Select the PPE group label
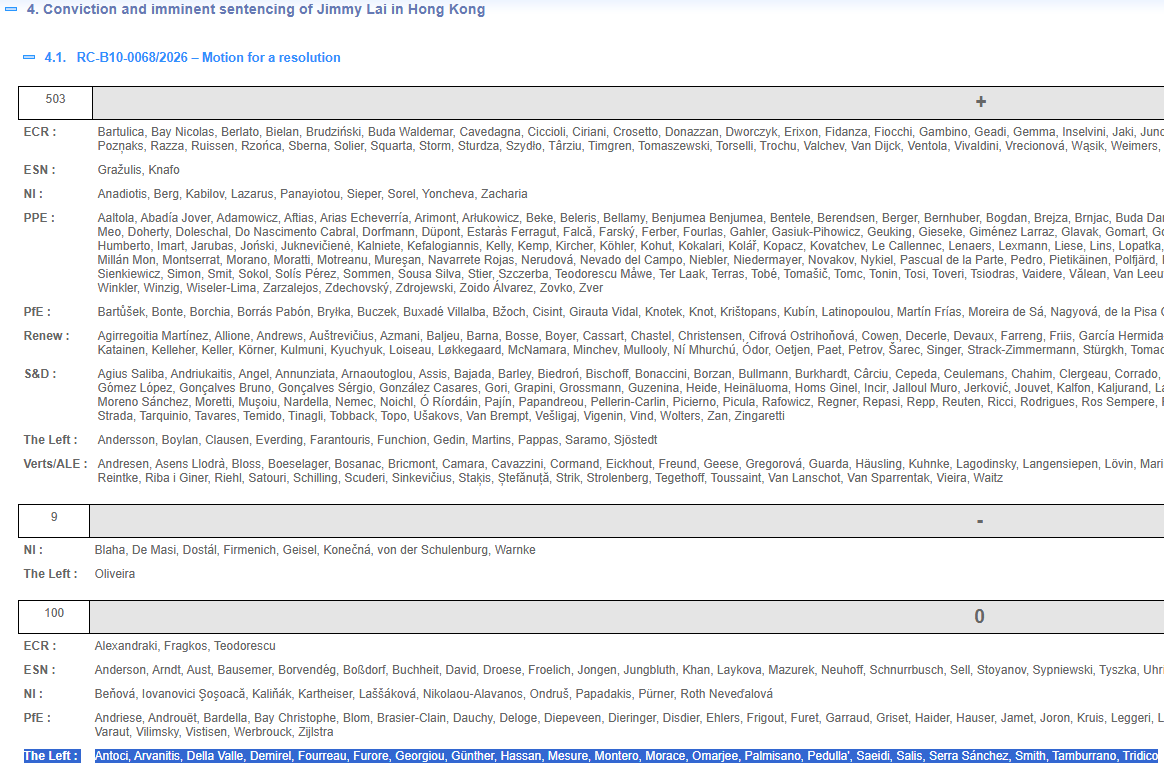Viewport: 1164px width, 765px height. tap(39, 218)
